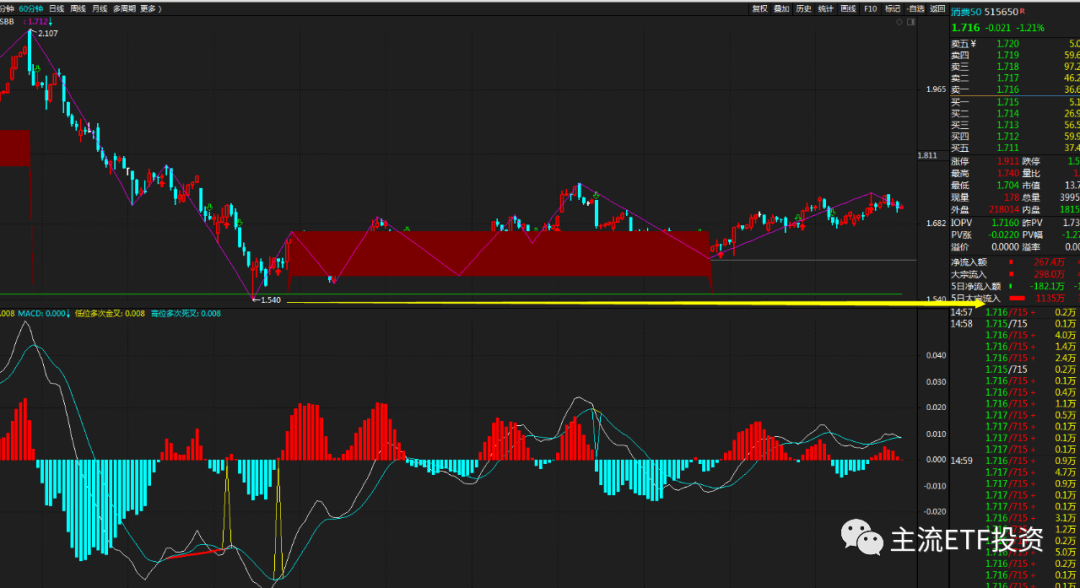Click the price axis label 1.811
This screenshot has width=1080, height=588.
pyautogui.click(x=928, y=156)
